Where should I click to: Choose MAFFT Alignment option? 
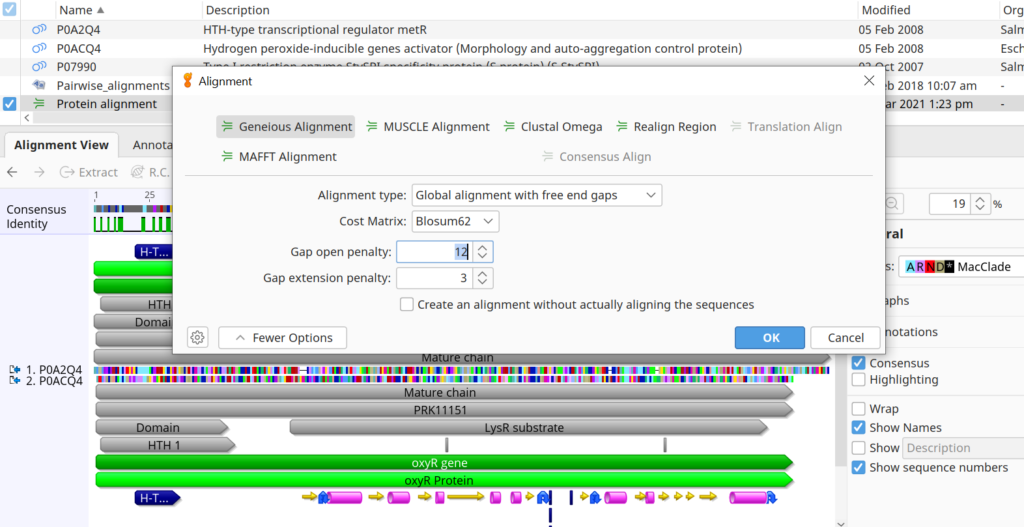[279, 157]
